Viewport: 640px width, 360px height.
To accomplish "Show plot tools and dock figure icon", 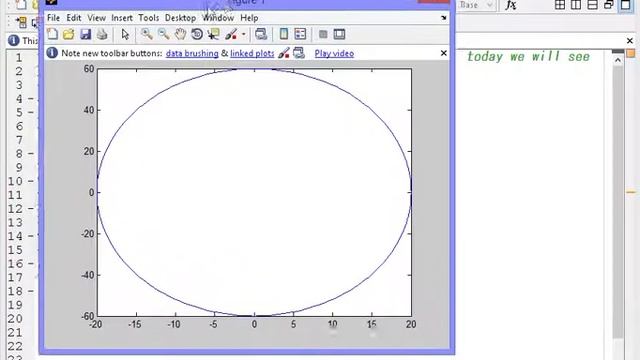I will [x=339, y=34].
